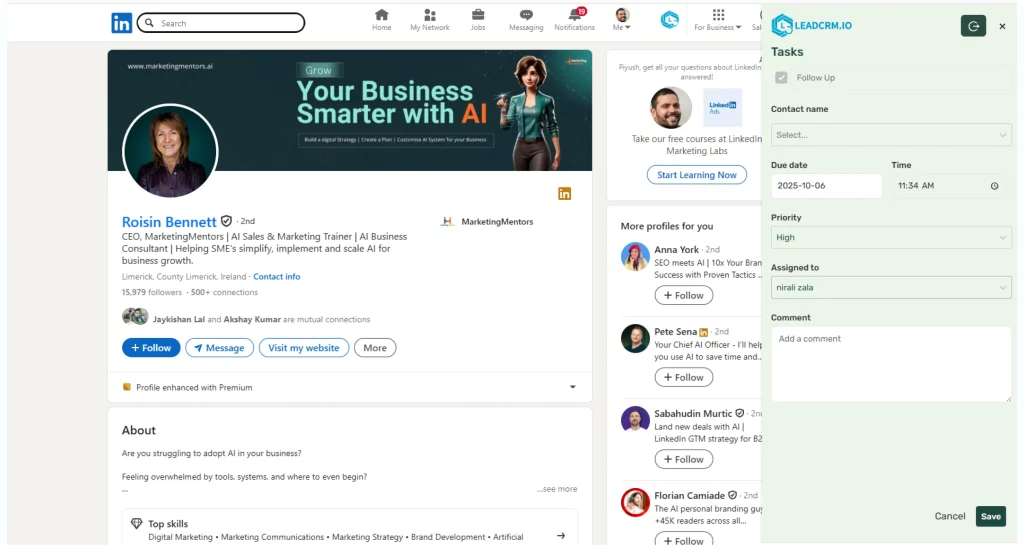Open the Priority dropdown showing High
The image size is (1024, 545).
coord(890,238)
